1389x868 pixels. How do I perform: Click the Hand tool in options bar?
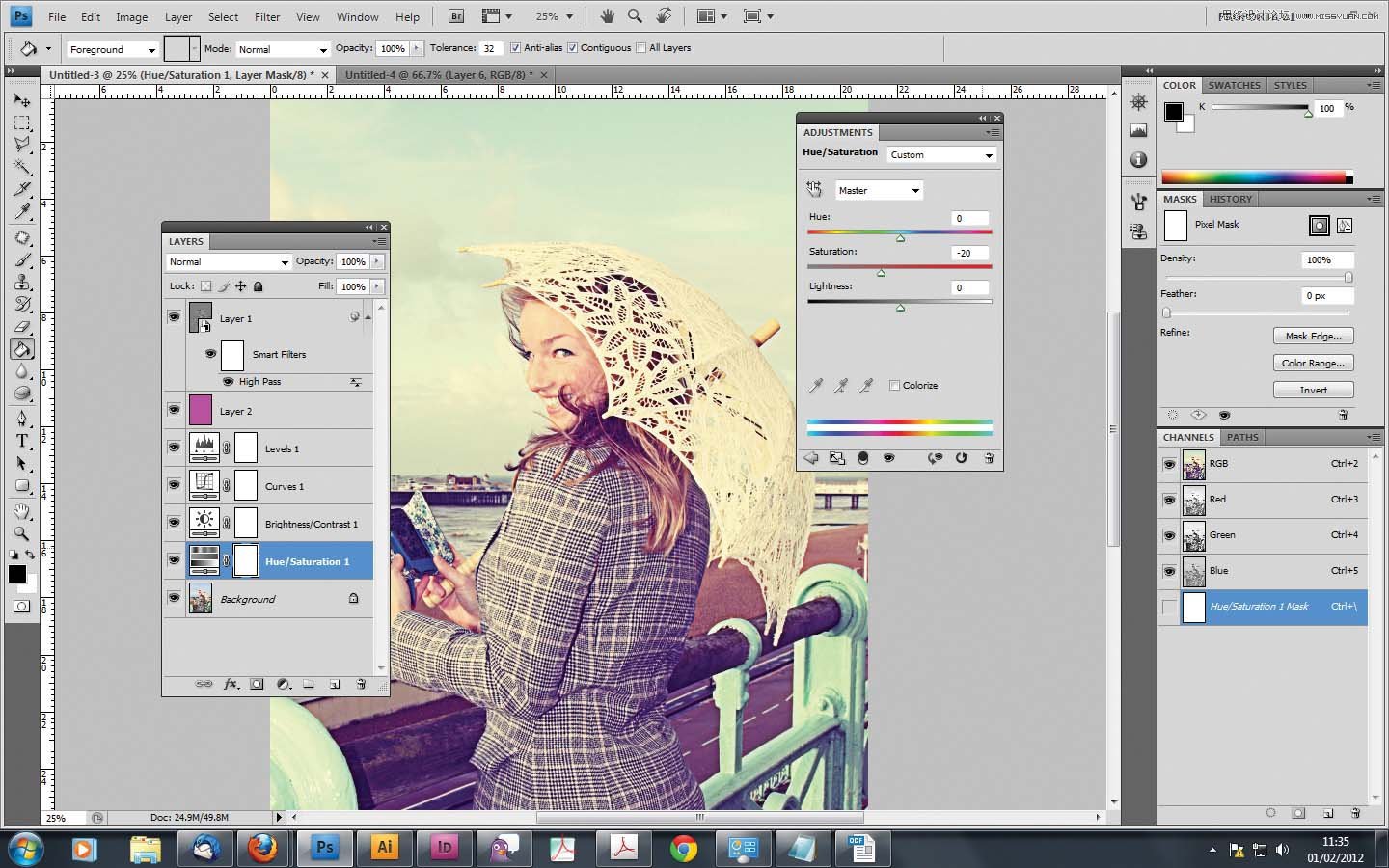pyautogui.click(x=607, y=16)
